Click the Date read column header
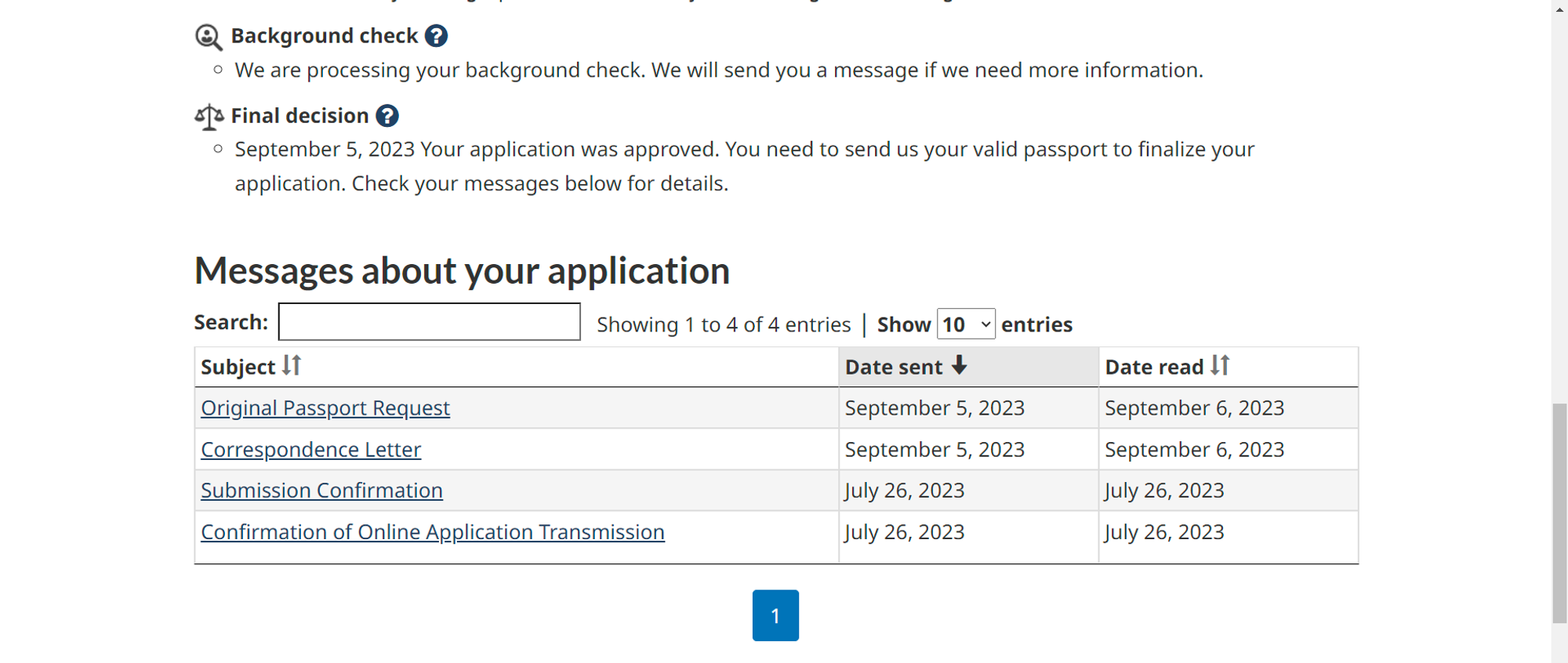The width and height of the screenshot is (1568, 663). (1154, 368)
